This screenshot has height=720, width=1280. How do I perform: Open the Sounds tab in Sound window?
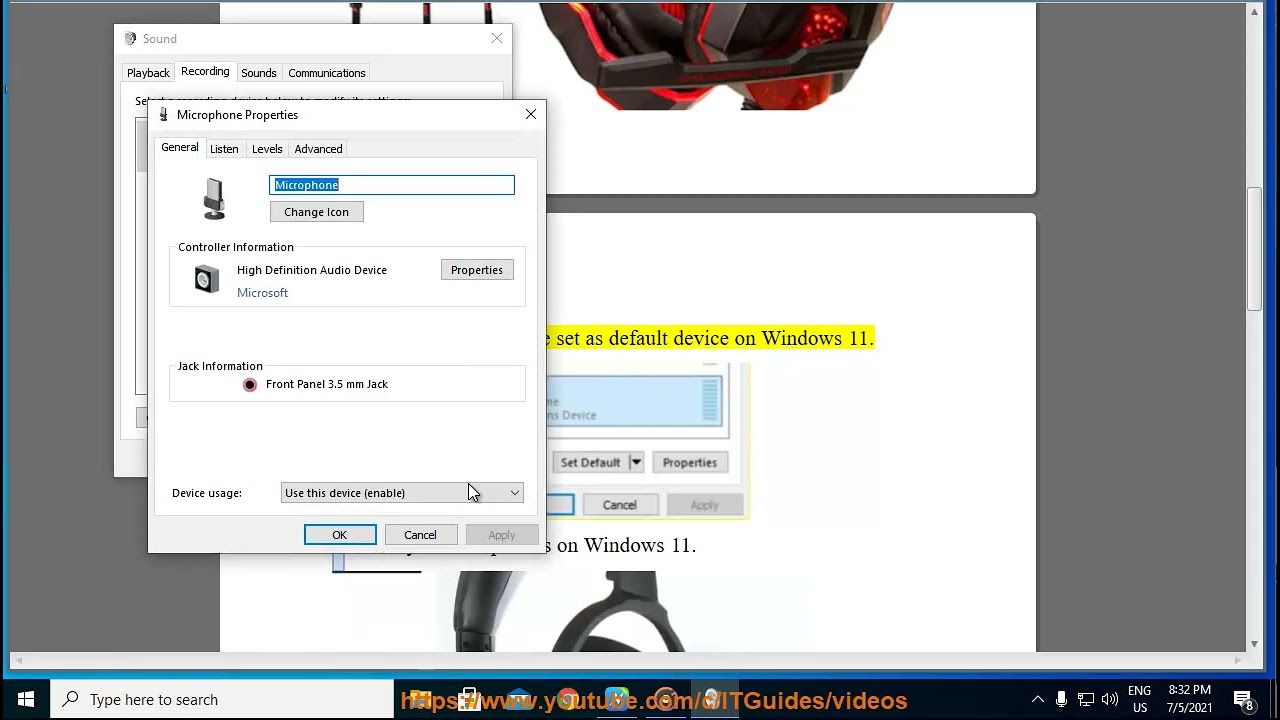258,73
